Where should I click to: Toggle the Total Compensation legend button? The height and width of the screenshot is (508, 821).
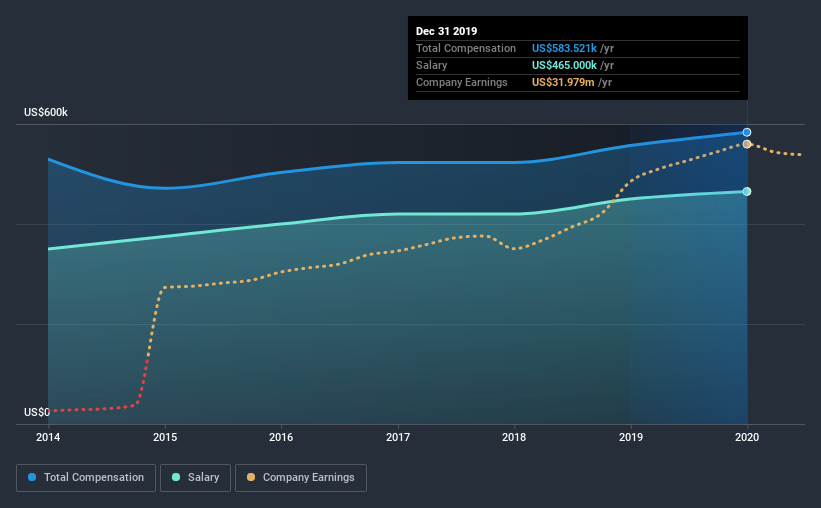click(86, 478)
